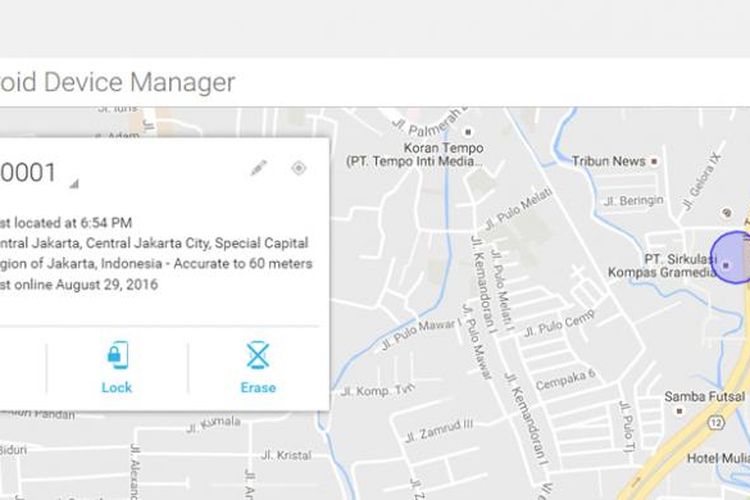Click the Hotel Mulia map label
The height and width of the screenshot is (500, 750).
click(x=716, y=458)
